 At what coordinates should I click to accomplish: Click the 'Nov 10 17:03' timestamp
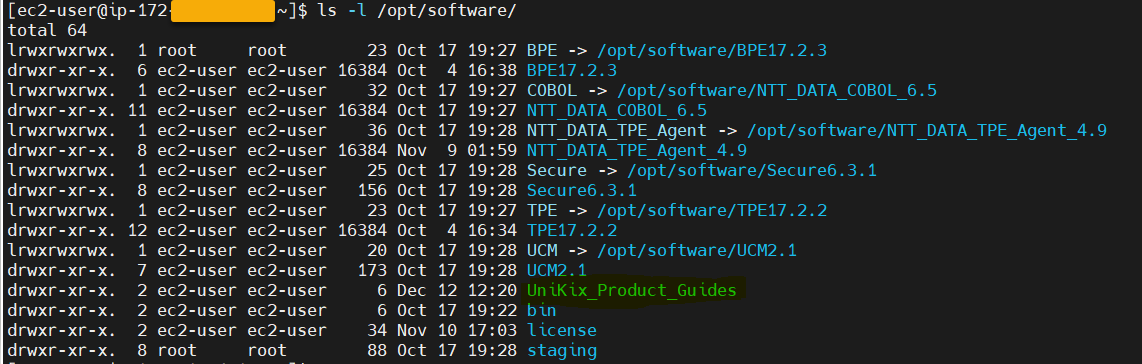coord(457,331)
